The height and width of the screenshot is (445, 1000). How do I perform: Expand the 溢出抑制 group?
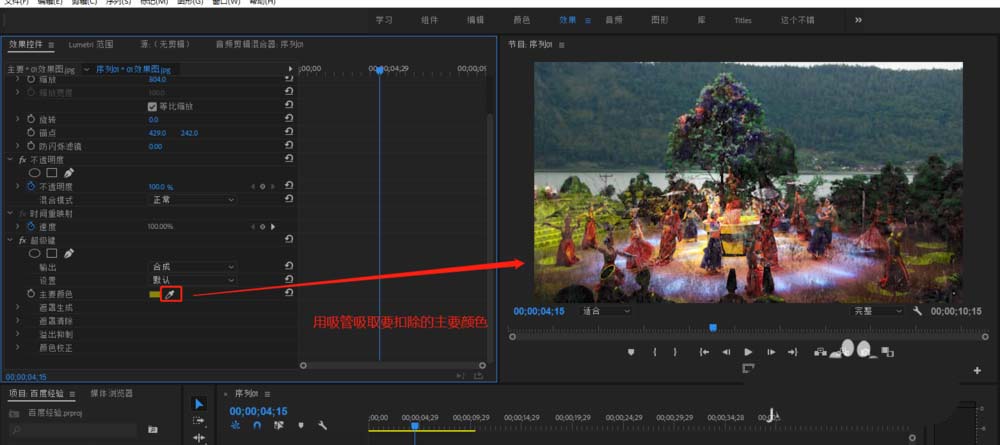17,334
